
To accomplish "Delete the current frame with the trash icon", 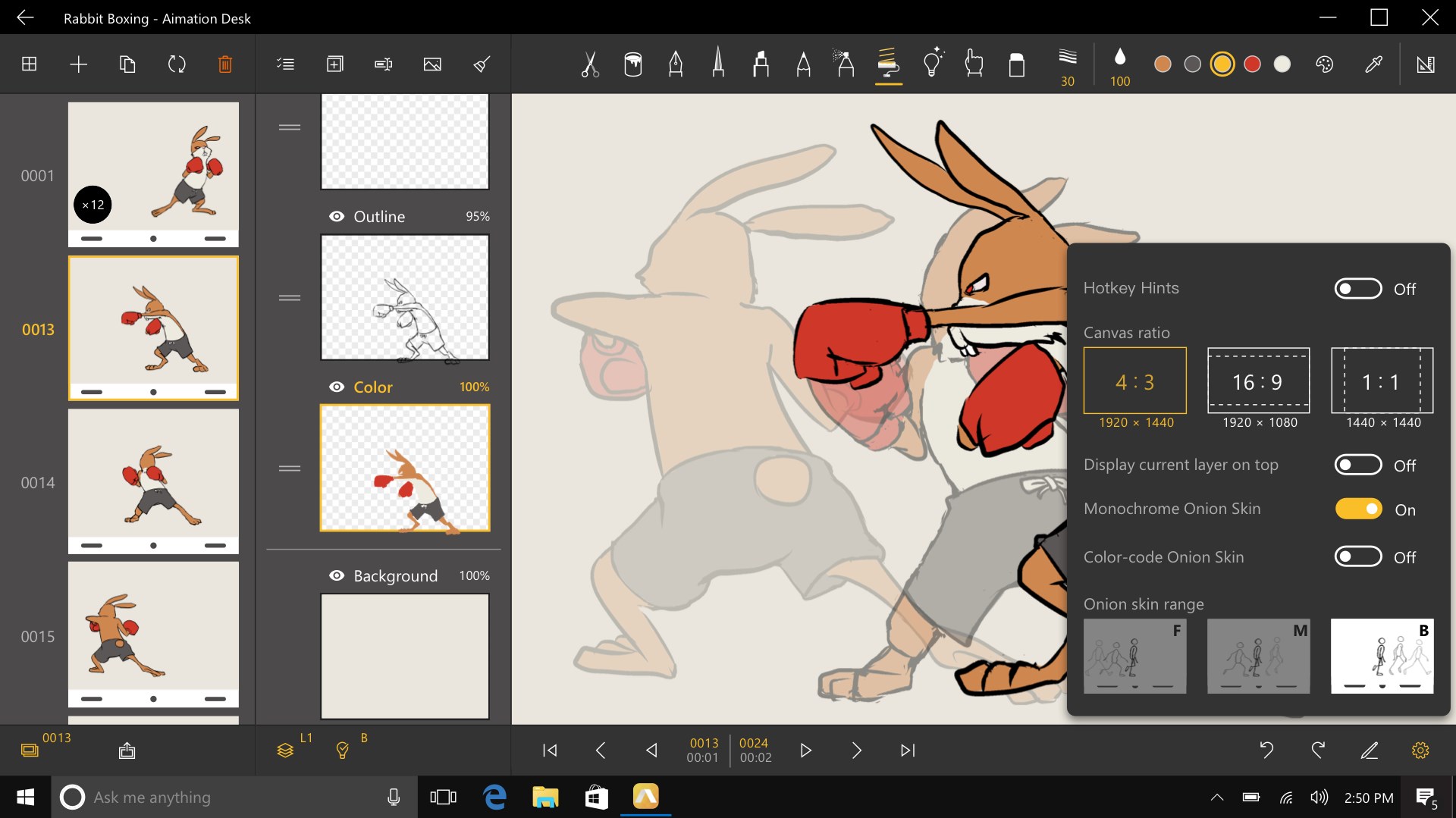I will pyautogui.click(x=224, y=64).
